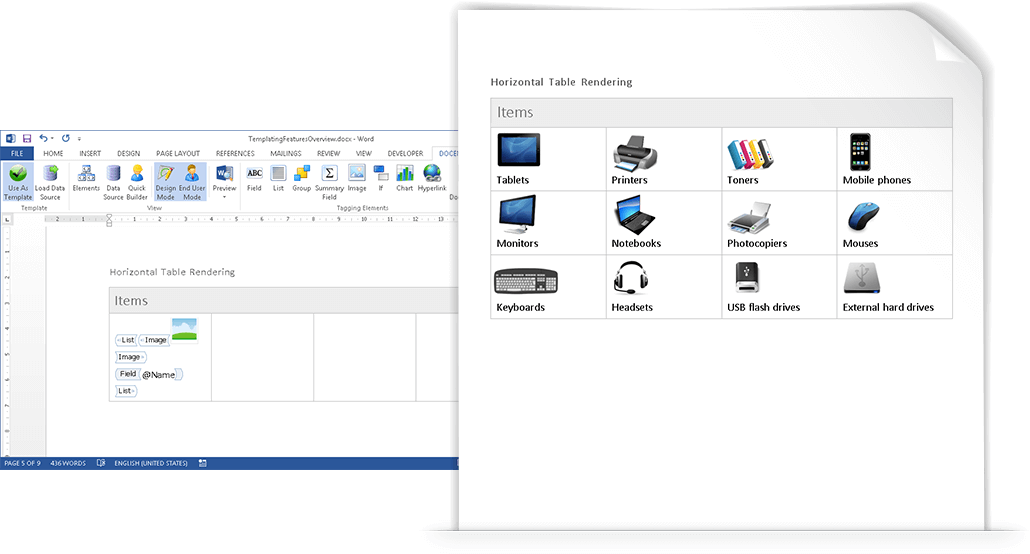Launch the Quick Builder
Screen dimensions: 1030x554
137,182
